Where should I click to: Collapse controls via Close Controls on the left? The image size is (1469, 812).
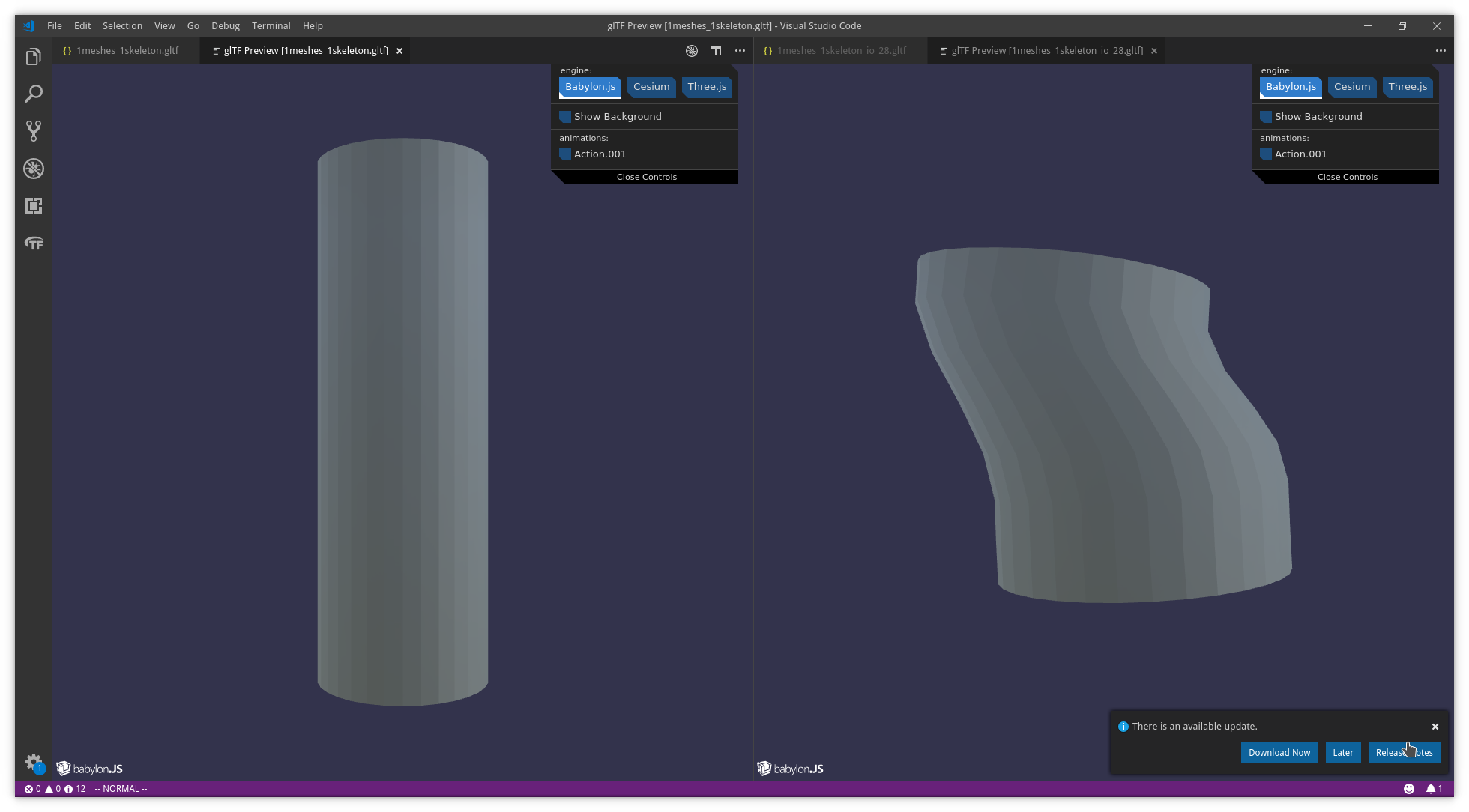pos(646,176)
